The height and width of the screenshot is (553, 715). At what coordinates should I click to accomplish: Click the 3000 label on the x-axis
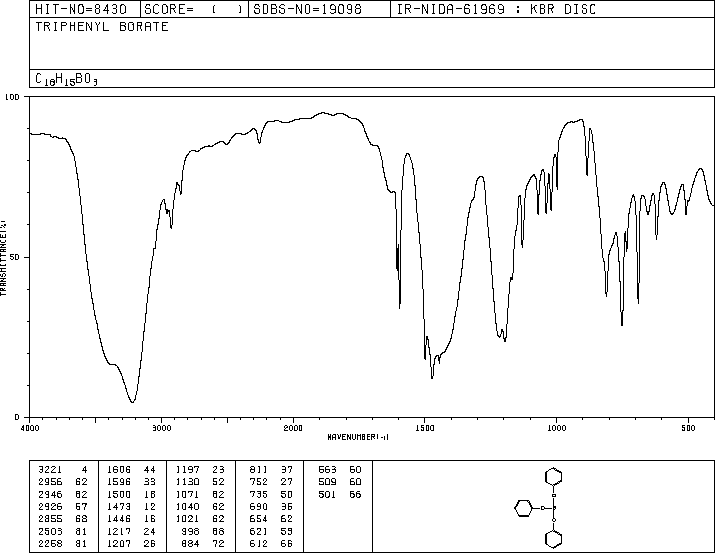pos(161,428)
